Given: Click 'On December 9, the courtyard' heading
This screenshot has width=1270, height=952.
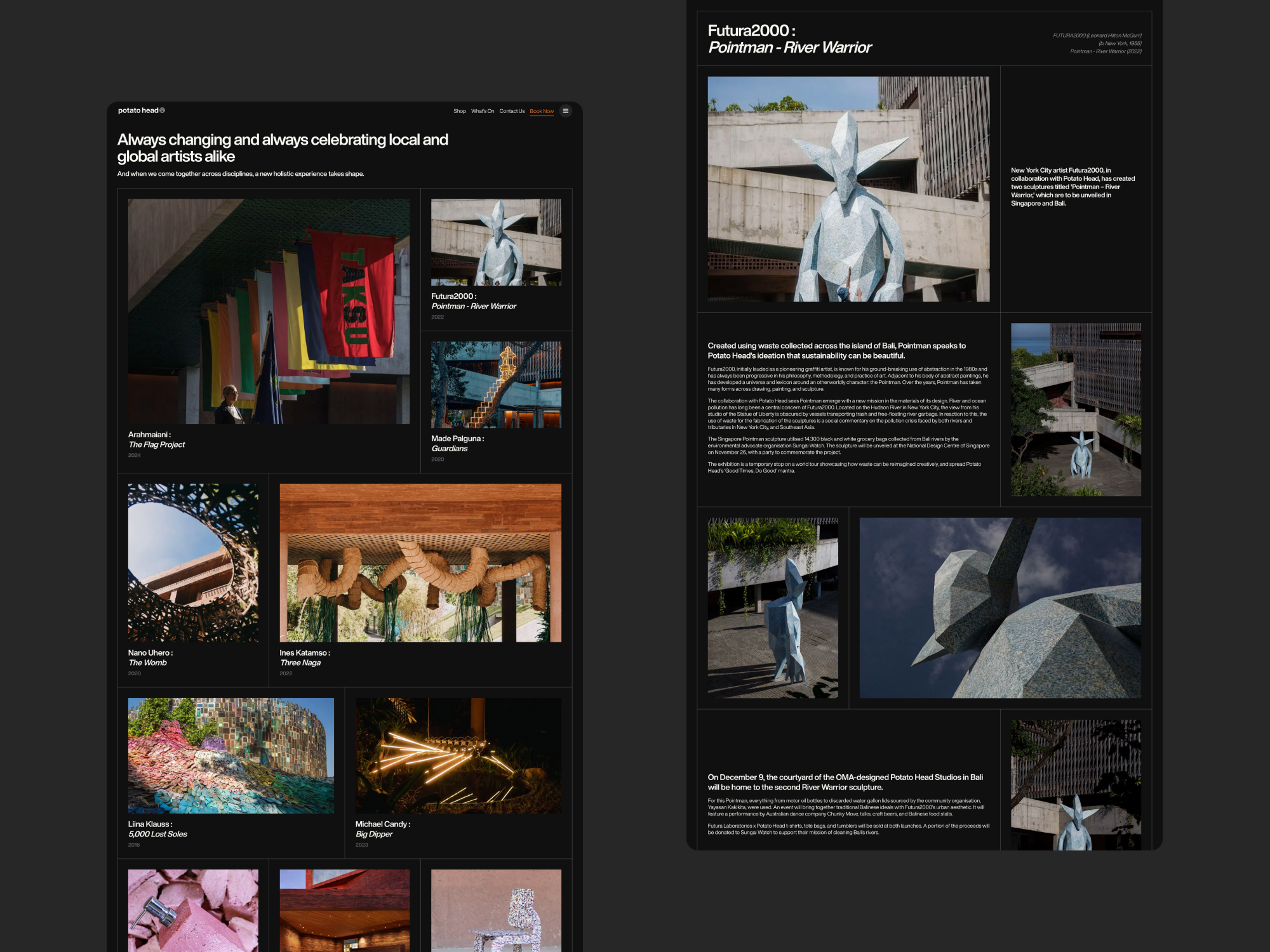Looking at the screenshot, I should [x=845, y=782].
